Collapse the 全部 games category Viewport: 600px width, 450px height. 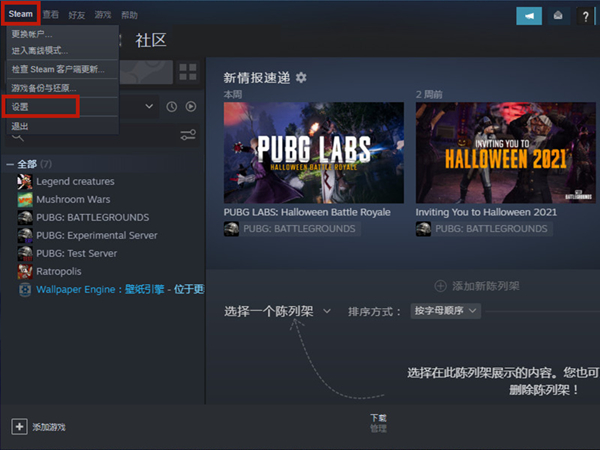point(10,165)
